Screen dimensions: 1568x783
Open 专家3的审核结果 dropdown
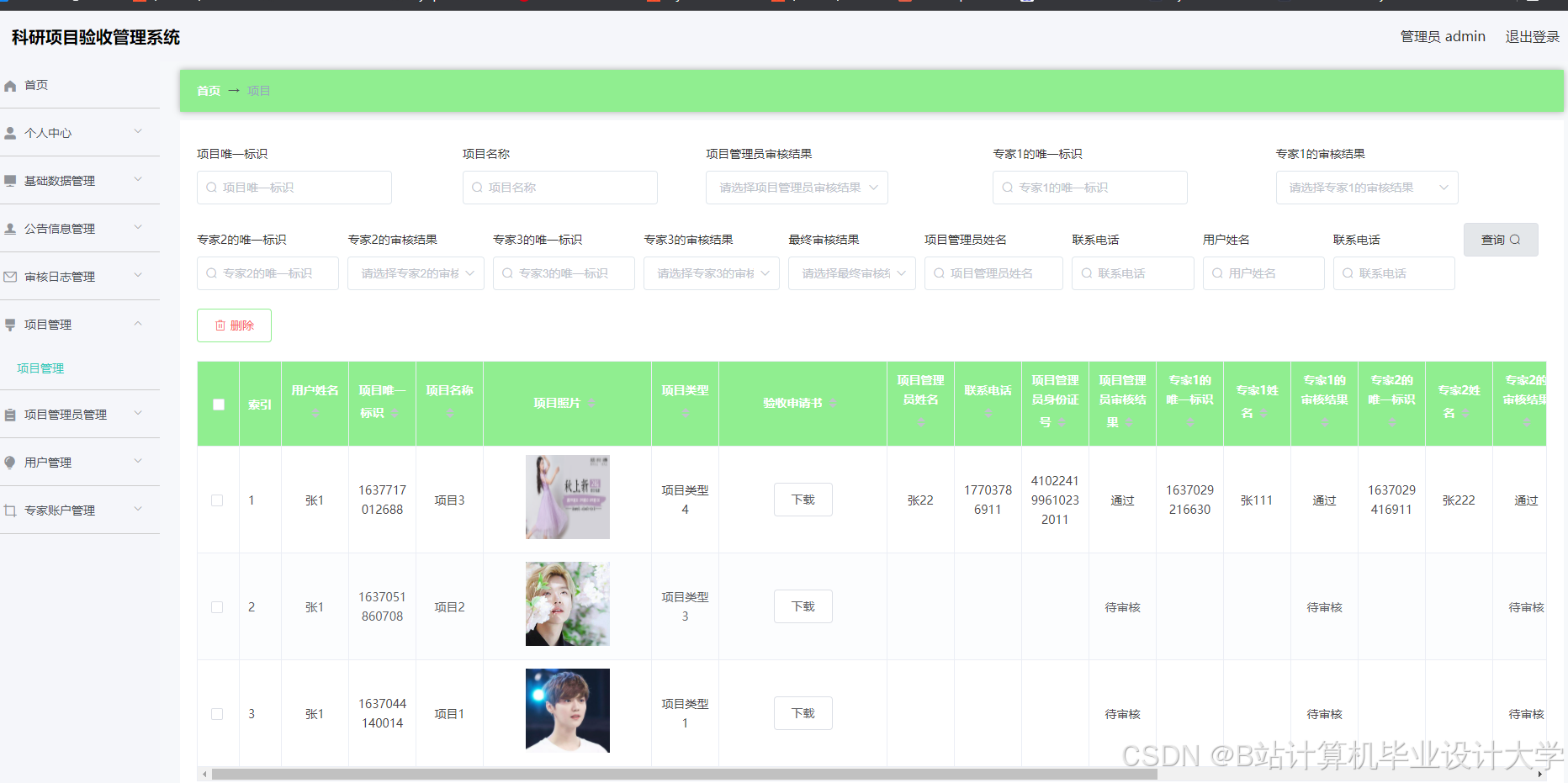pos(712,273)
